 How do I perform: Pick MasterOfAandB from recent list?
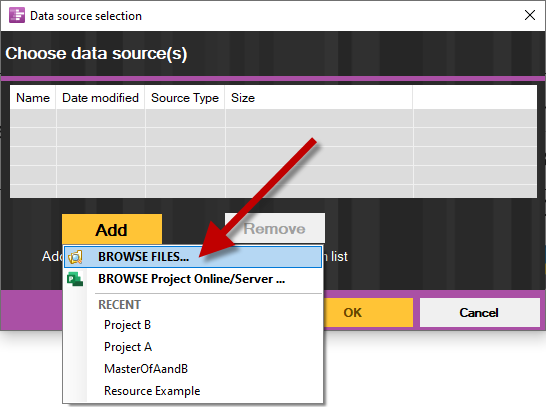[146, 369]
